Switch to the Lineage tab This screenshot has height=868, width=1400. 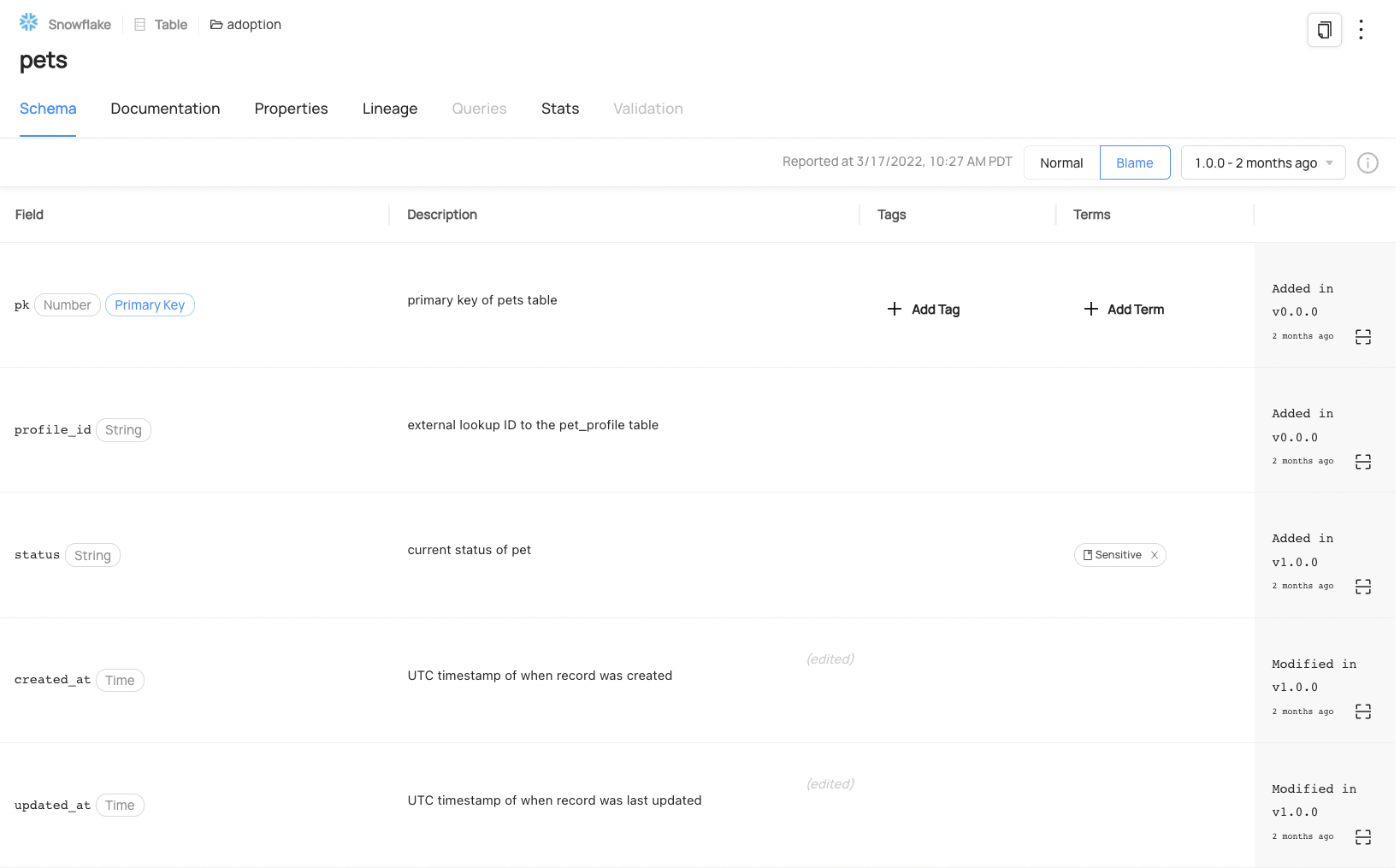(x=390, y=109)
